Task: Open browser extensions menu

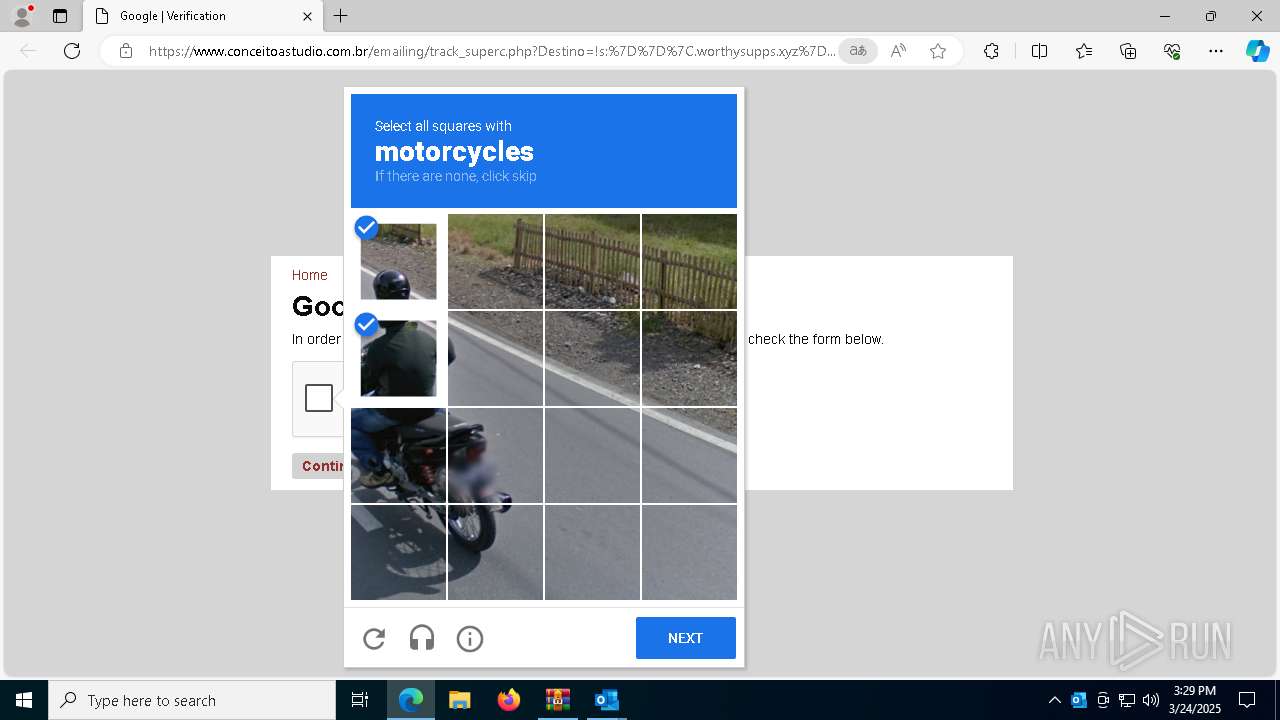Action: (991, 51)
